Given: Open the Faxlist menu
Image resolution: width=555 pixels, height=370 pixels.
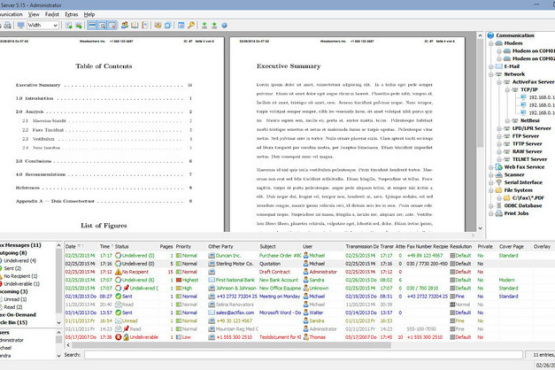Looking at the screenshot, I should (52, 15).
